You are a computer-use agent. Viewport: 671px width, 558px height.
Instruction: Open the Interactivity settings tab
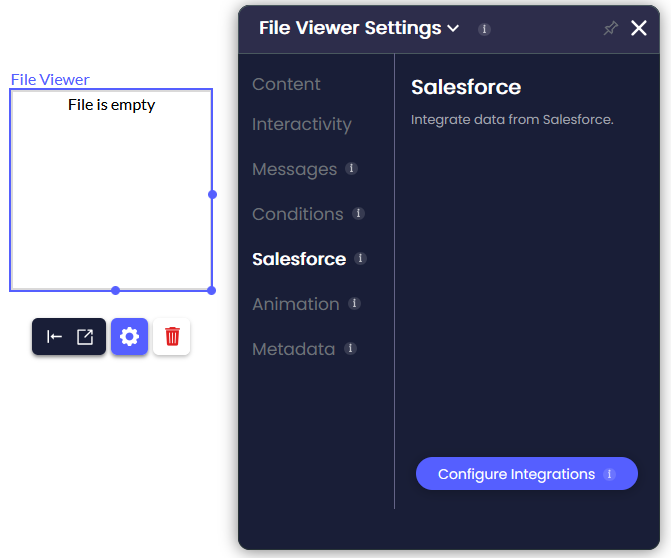point(302,125)
